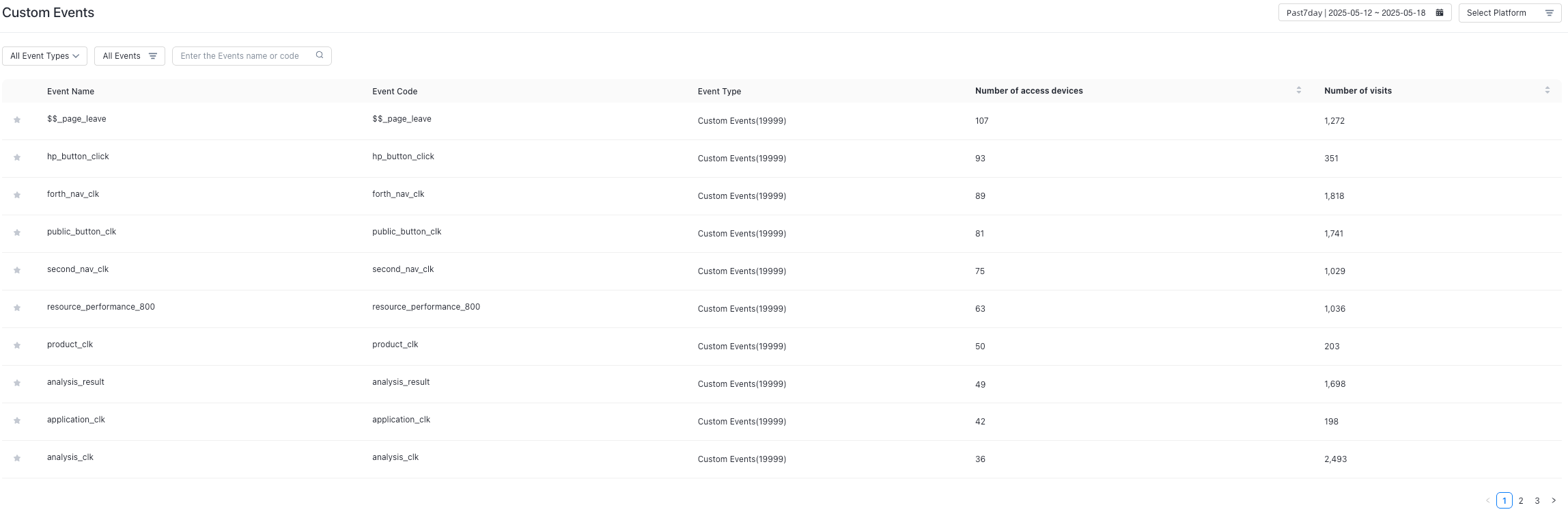This screenshot has height=514, width=1568.
Task: Toggle star for forth_nav_clk event
Action: point(17,195)
